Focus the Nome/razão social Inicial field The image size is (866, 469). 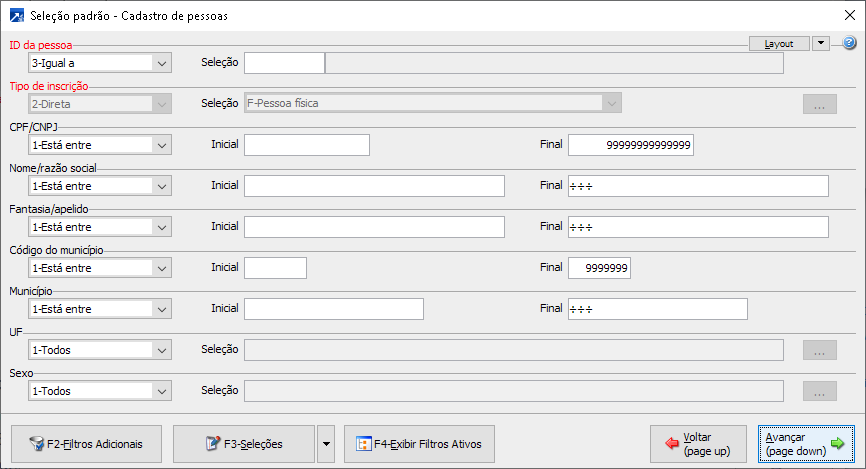(374, 186)
